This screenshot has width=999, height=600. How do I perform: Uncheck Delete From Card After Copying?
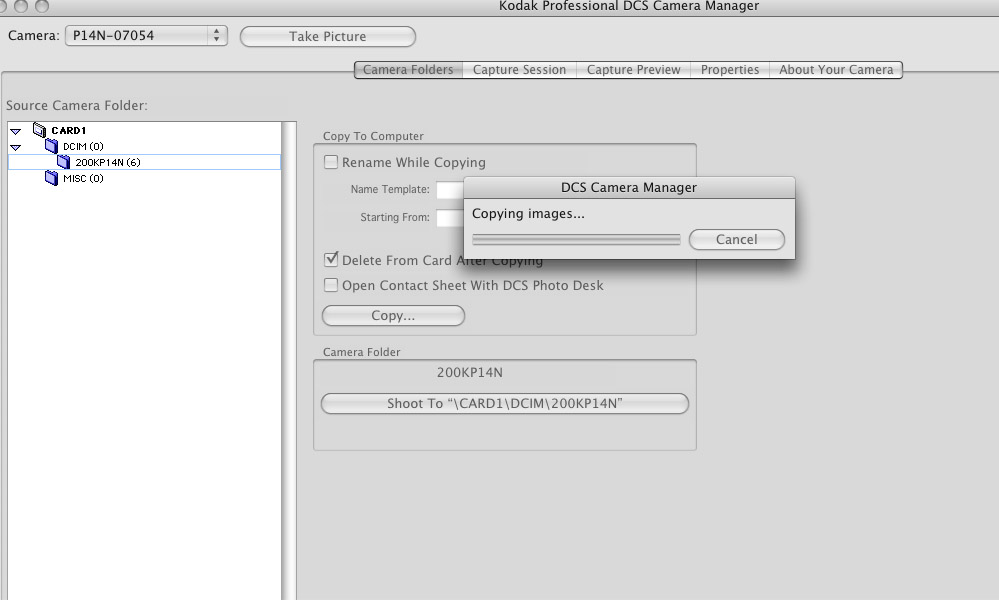pyautogui.click(x=331, y=259)
